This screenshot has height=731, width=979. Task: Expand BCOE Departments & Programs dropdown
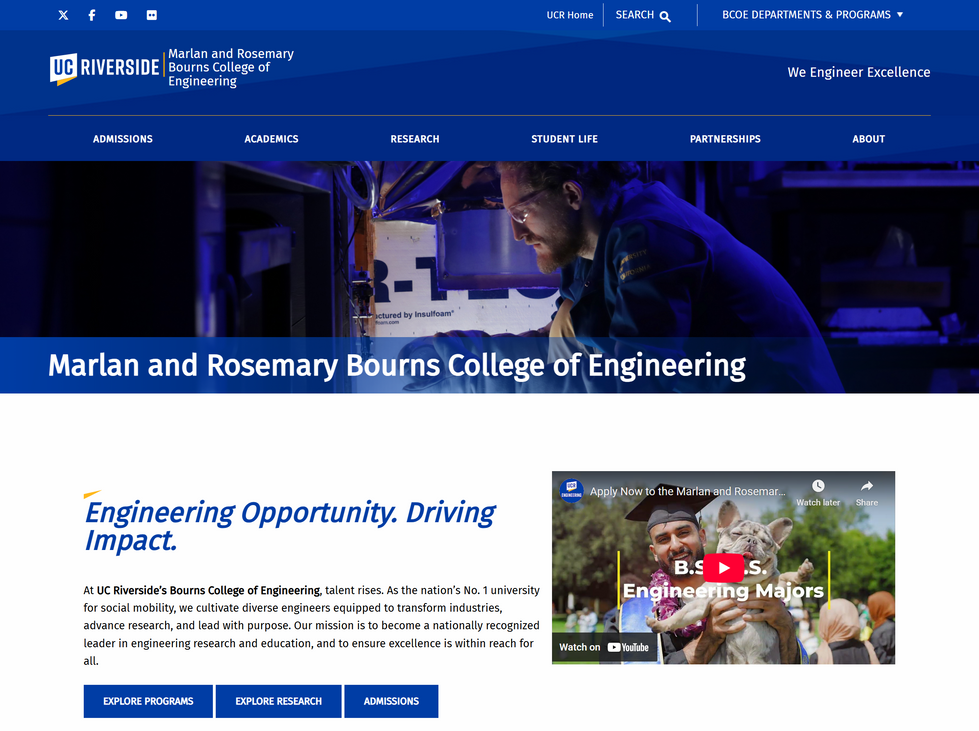[x=812, y=15]
